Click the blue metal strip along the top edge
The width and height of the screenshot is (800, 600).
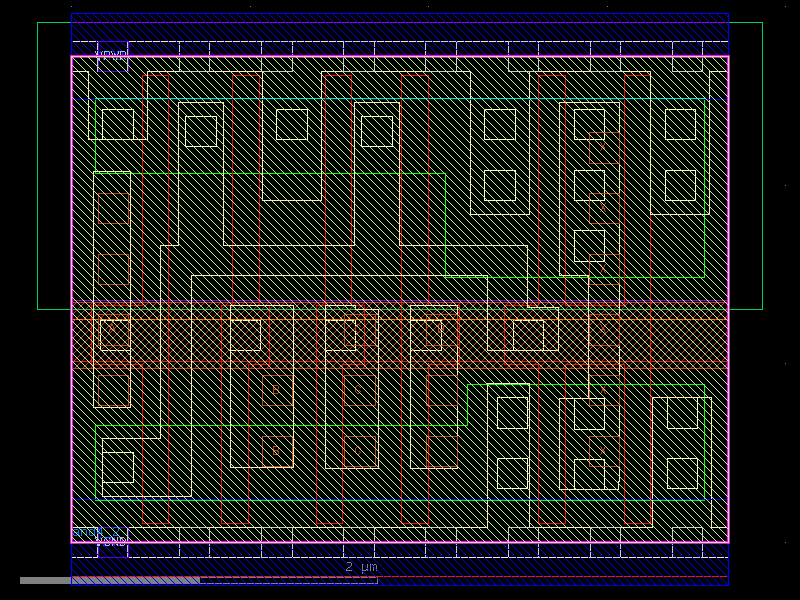coord(400,15)
